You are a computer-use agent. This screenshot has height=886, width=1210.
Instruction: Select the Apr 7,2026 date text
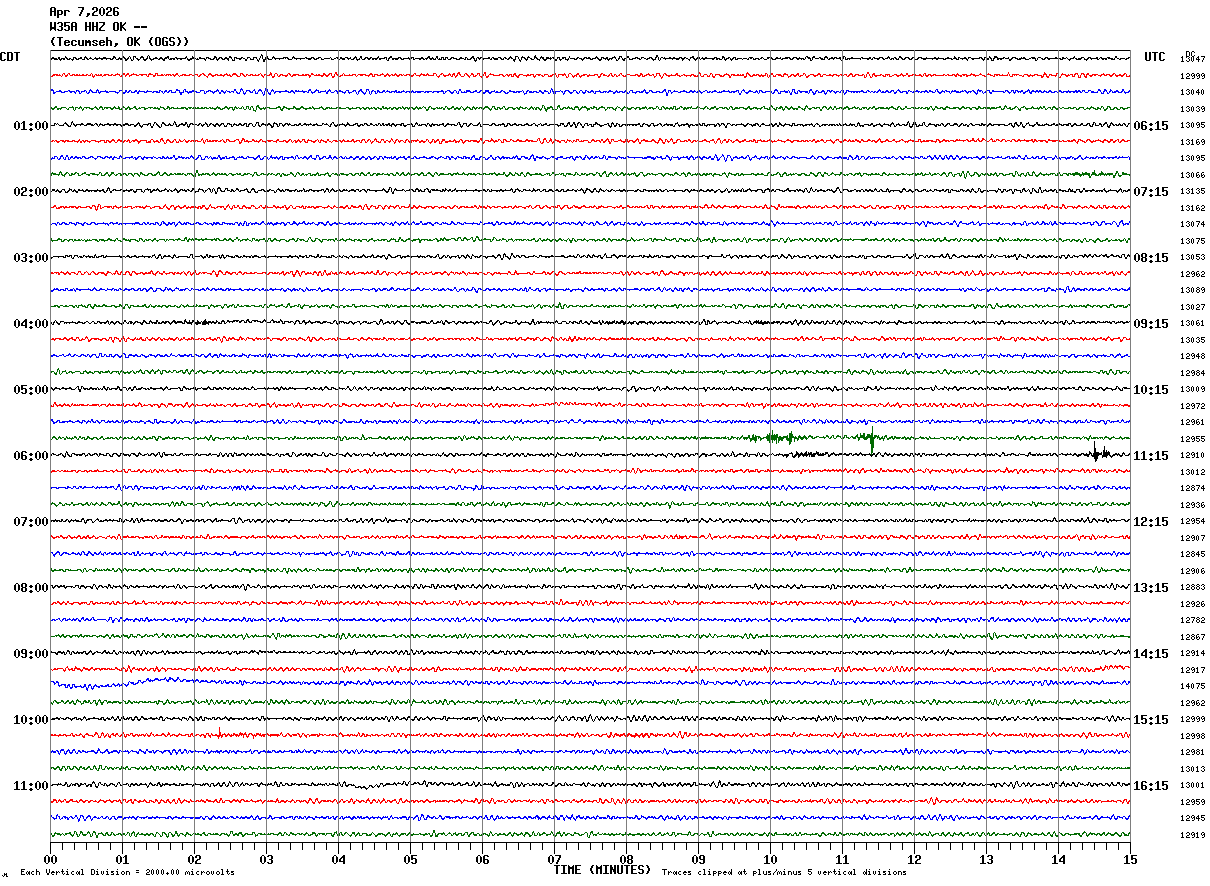(x=84, y=12)
